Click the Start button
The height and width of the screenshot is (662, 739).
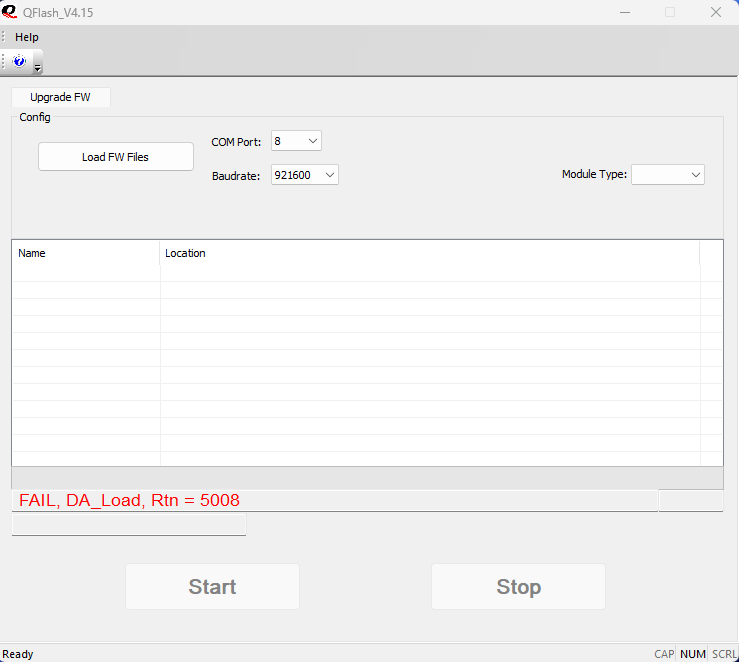coord(212,587)
